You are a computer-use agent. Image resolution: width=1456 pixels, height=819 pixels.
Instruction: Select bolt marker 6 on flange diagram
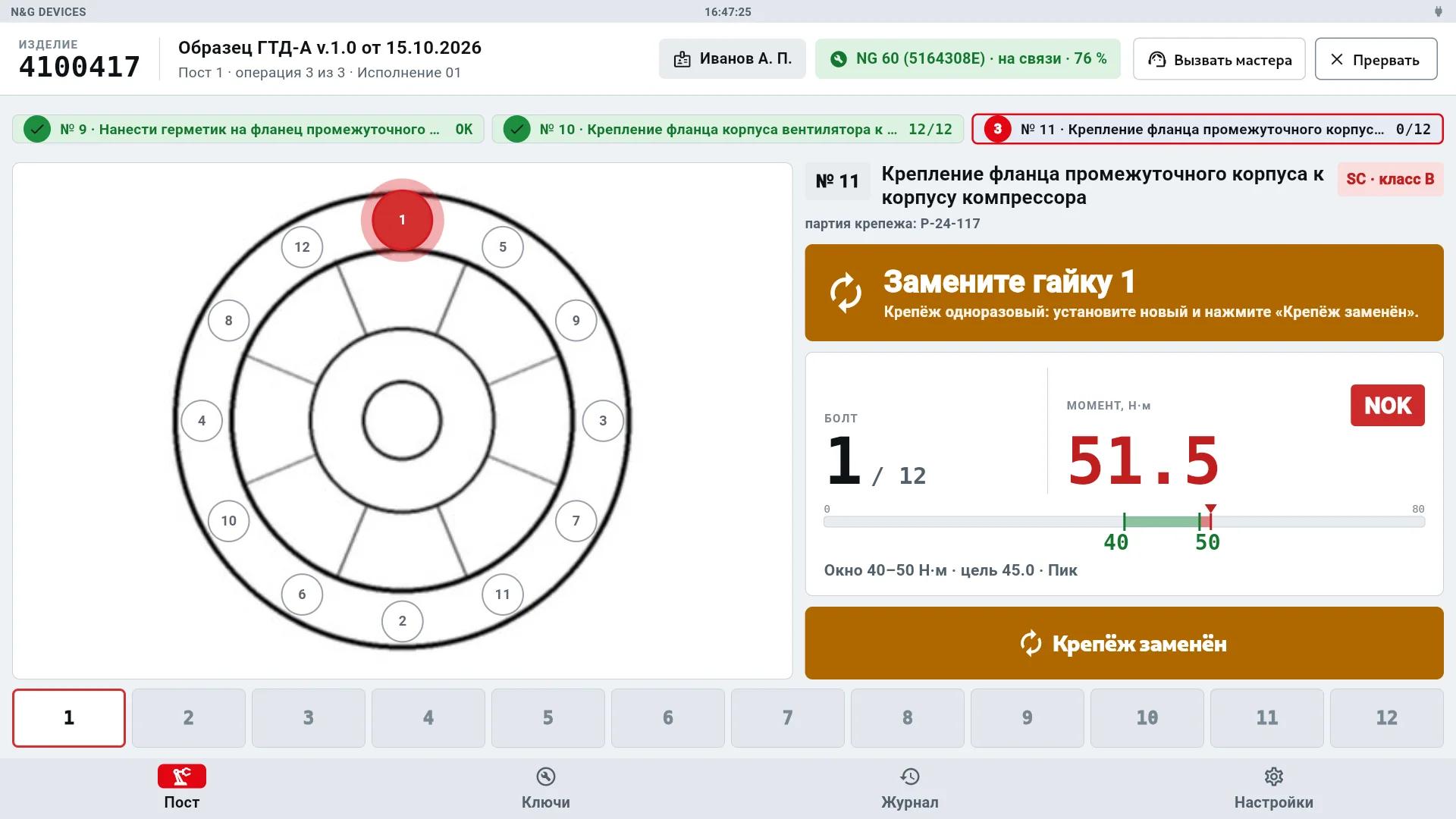click(x=302, y=595)
